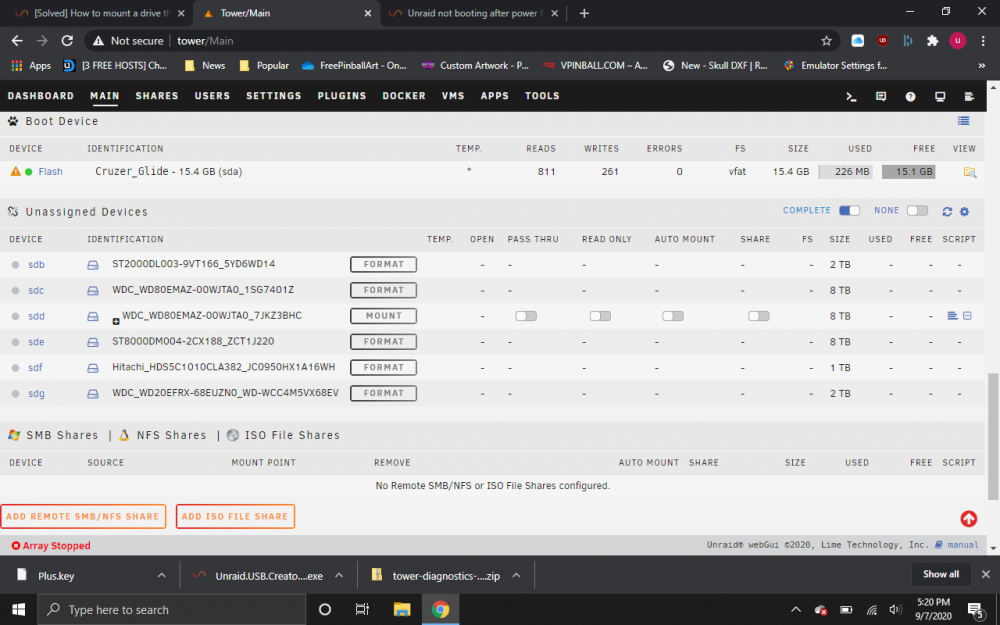This screenshot has height=625, width=1000.
Task: Open the SETTINGS menu
Action: coord(274,96)
